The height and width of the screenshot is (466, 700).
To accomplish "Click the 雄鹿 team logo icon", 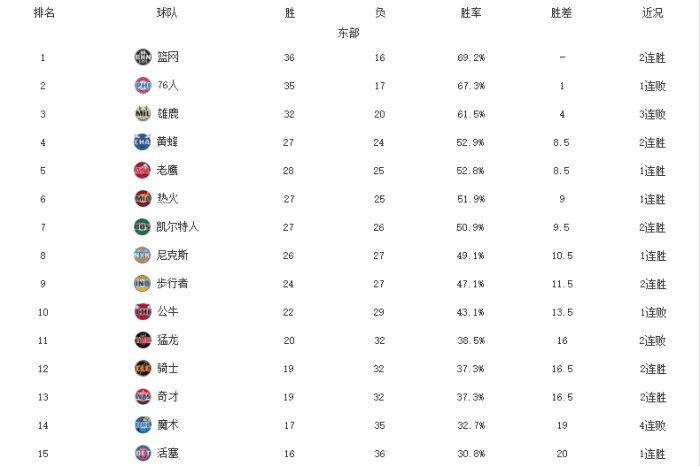I will pyautogui.click(x=142, y=114).
